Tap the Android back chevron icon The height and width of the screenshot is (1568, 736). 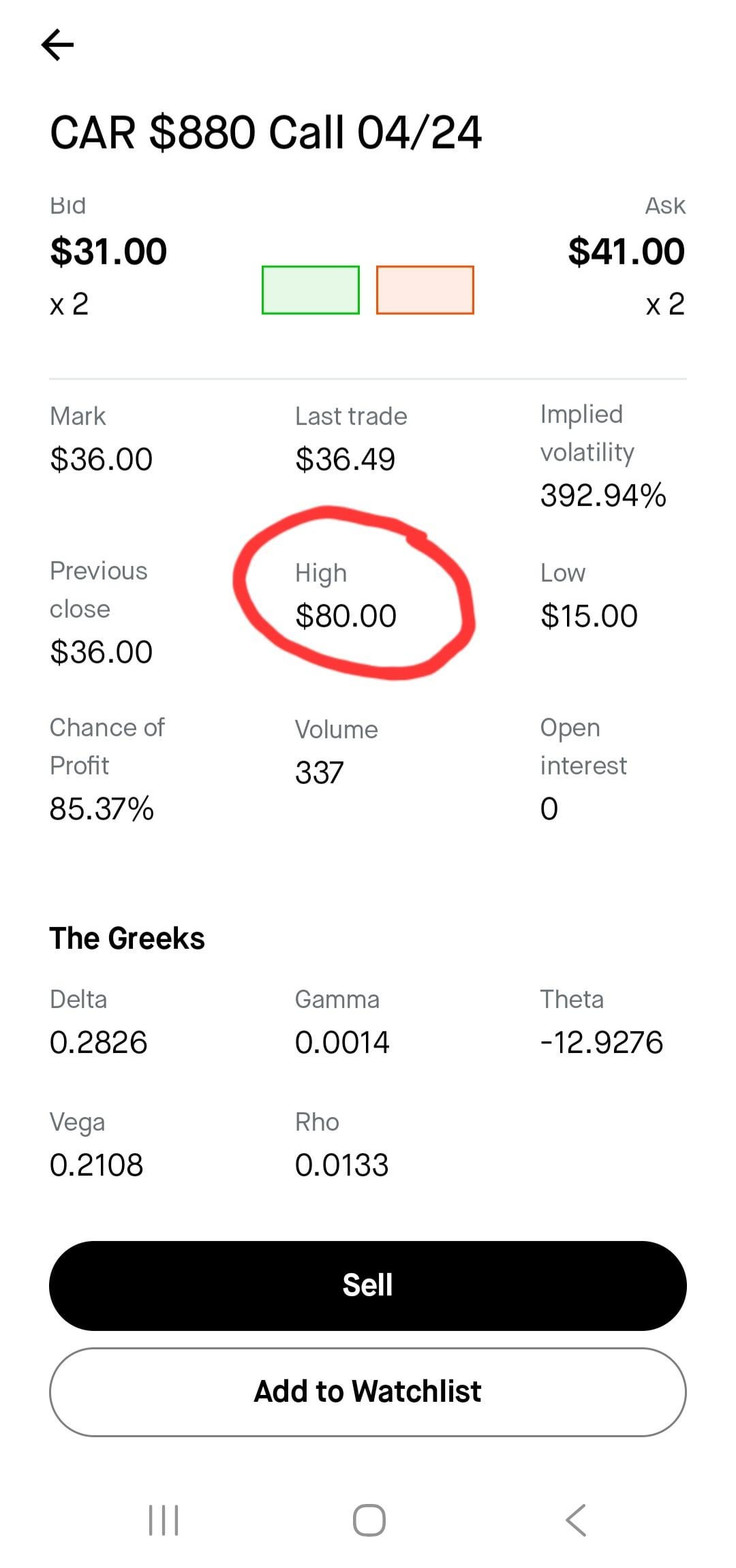point(576,1520)
